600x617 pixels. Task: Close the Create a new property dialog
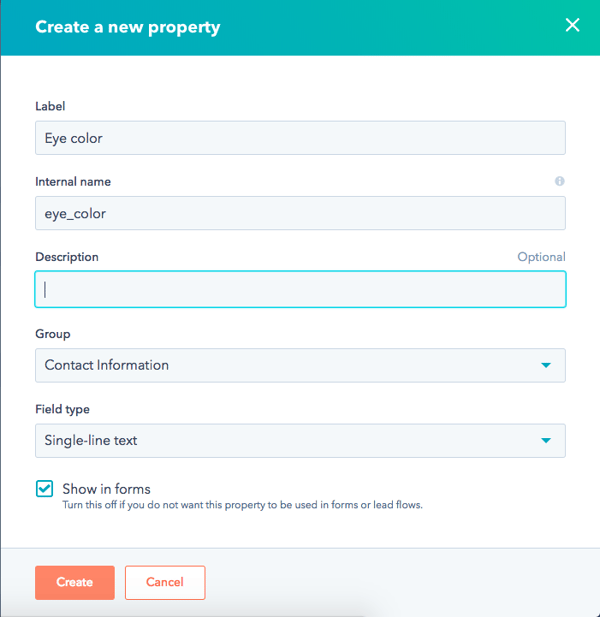point(572,26)
